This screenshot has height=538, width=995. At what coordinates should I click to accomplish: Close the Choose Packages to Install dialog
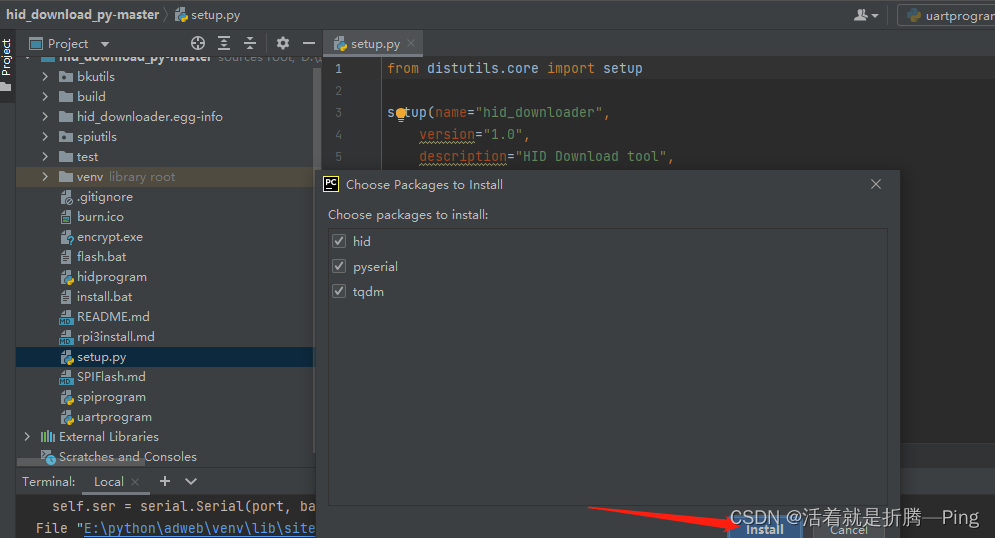876,184
